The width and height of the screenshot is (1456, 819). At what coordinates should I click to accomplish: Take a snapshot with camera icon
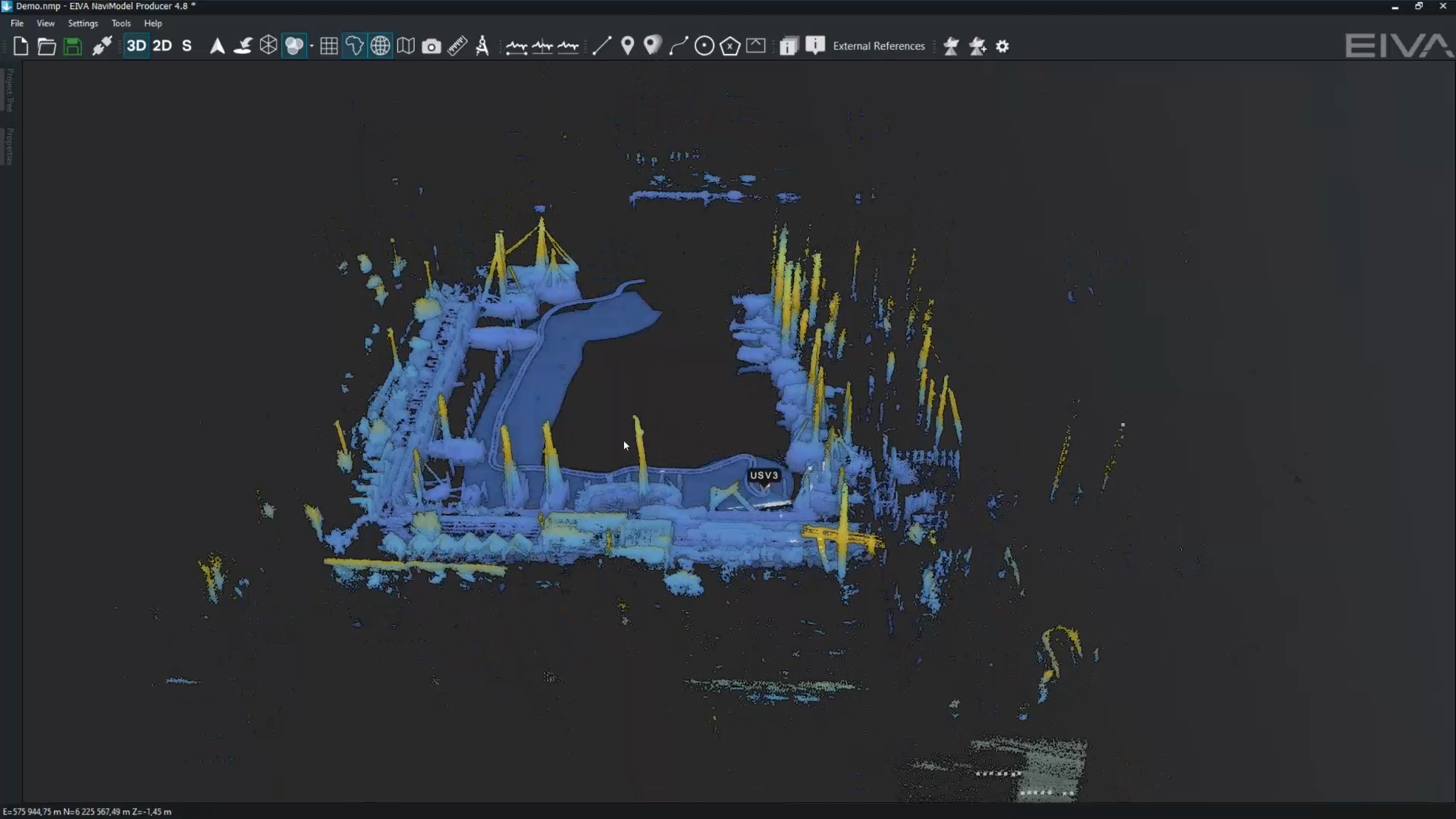pos(431,46)
